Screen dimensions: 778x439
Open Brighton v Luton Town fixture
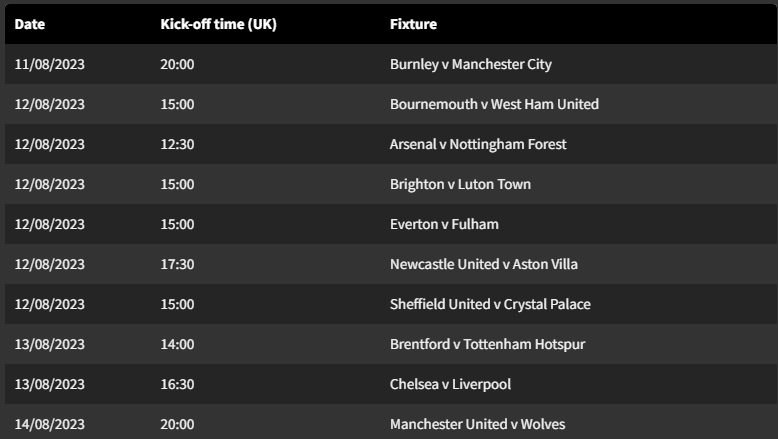click(460, 185)
